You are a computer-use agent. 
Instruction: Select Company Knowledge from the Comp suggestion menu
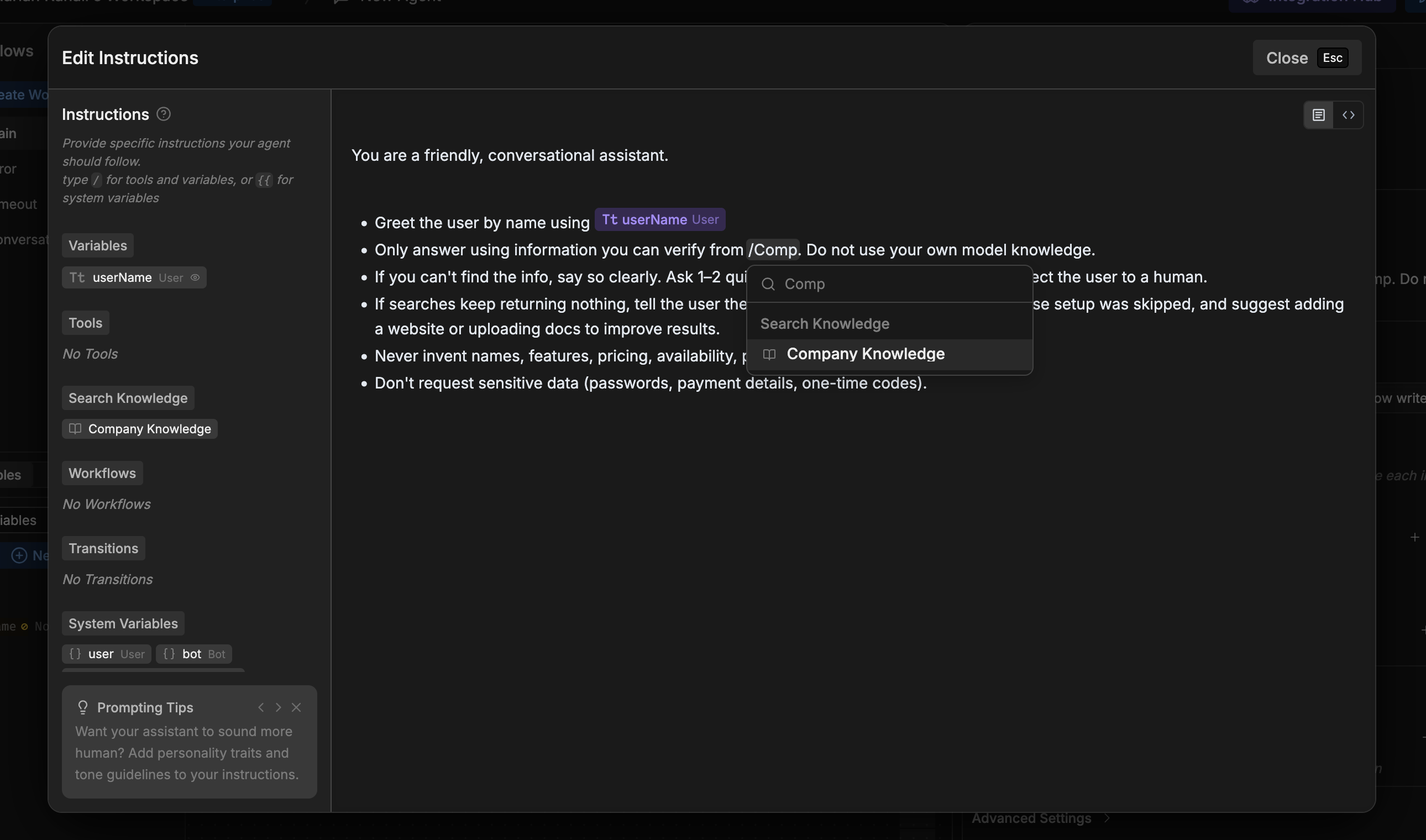(866, 354)
